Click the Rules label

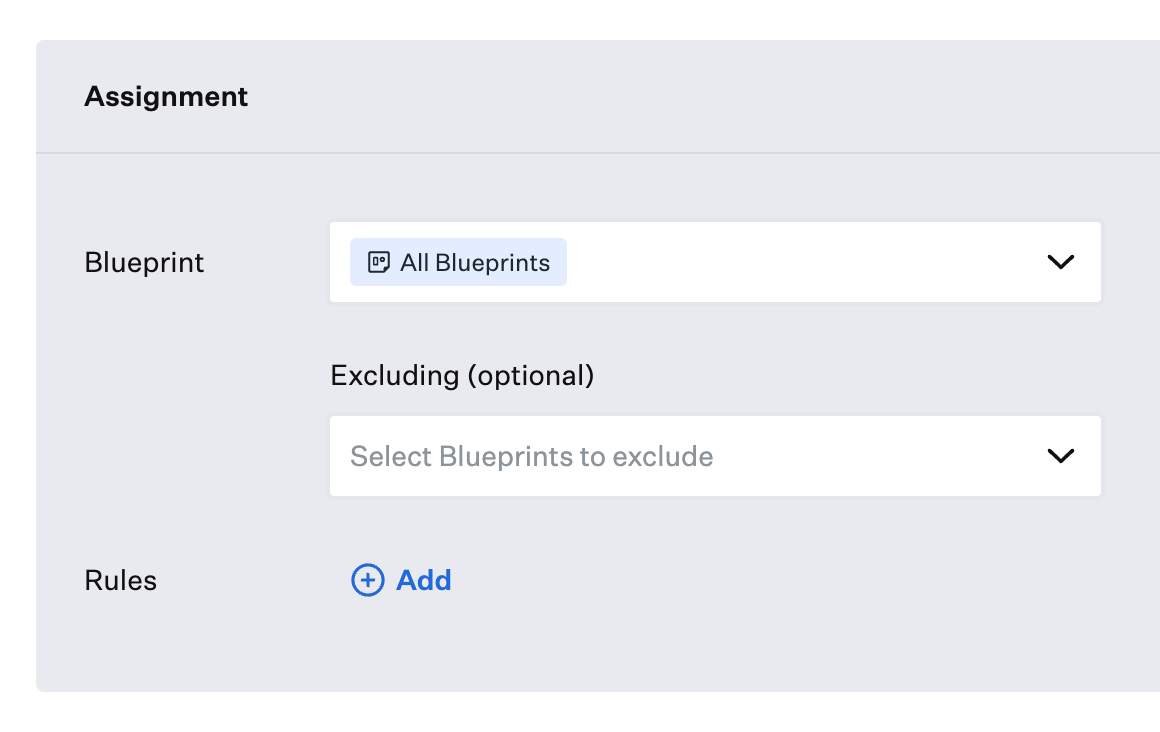(120, 580)
